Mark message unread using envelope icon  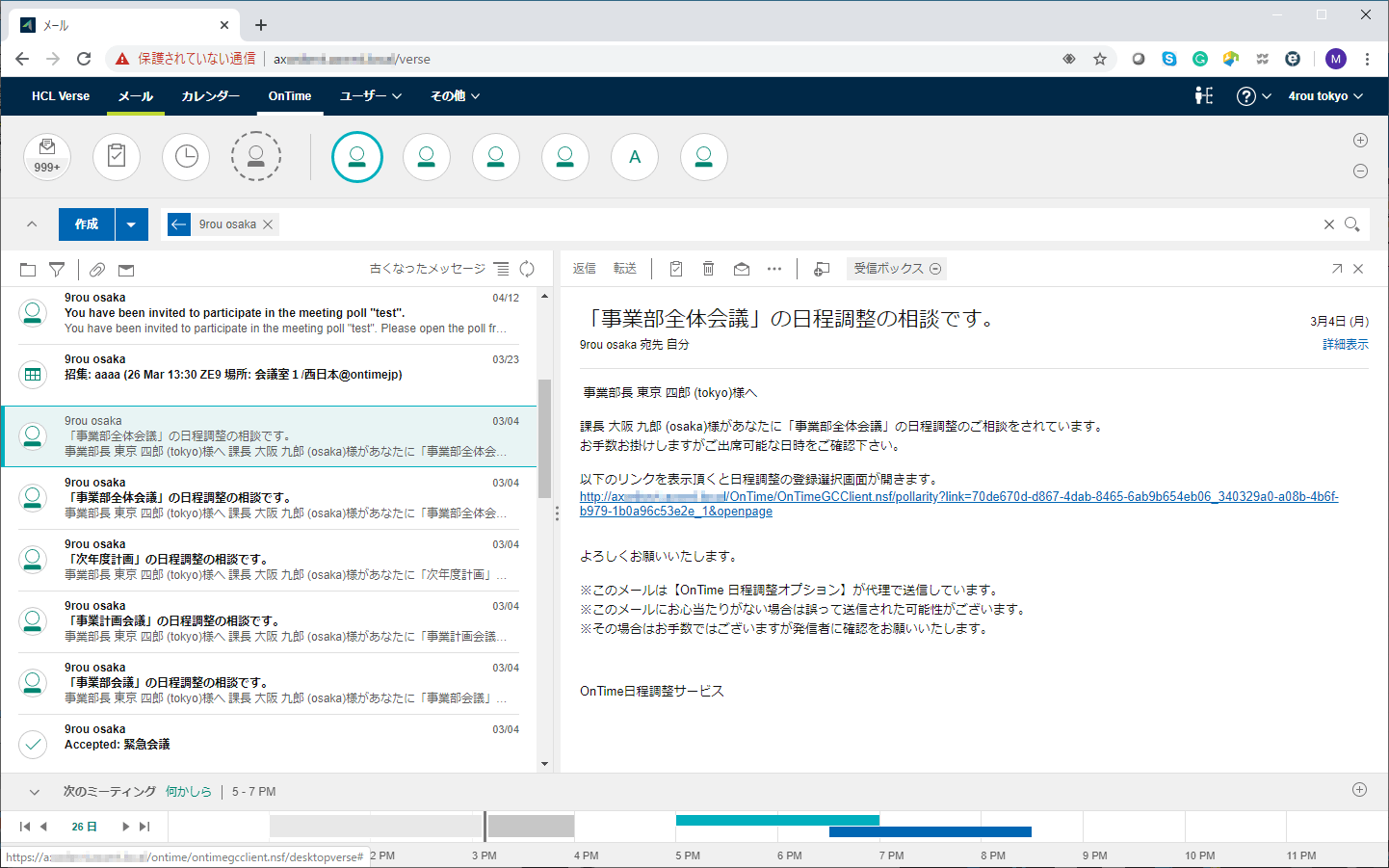click(x=741, y=269)
